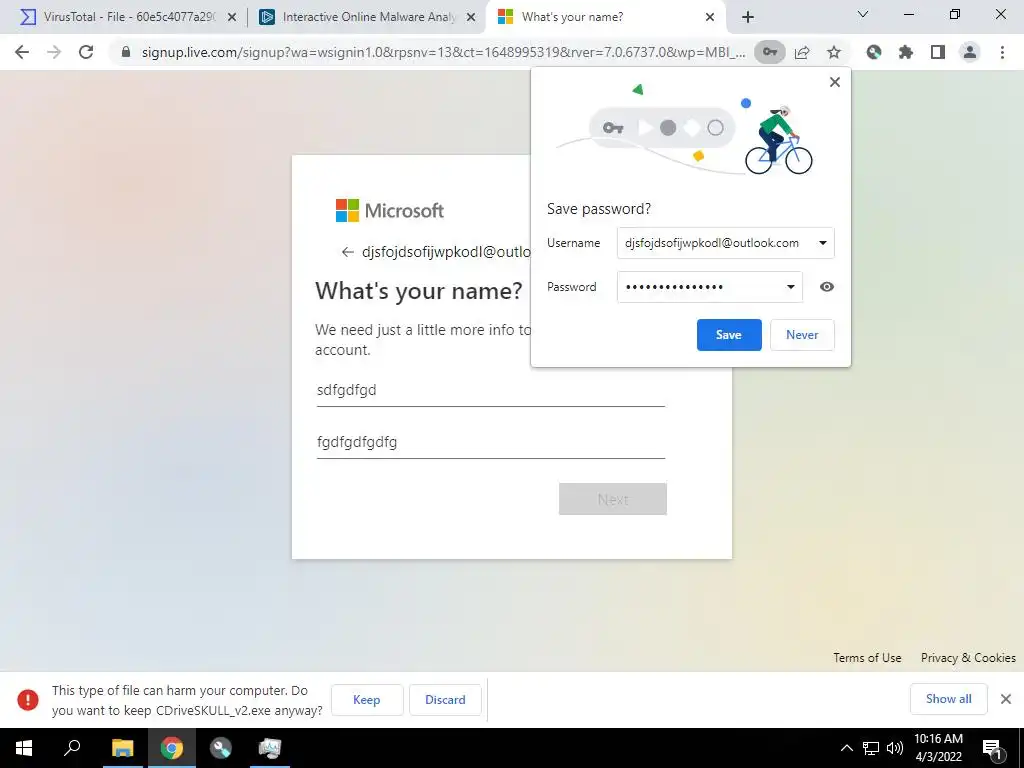Click the Microsoft logo
1024x768 pixels.
390,210
